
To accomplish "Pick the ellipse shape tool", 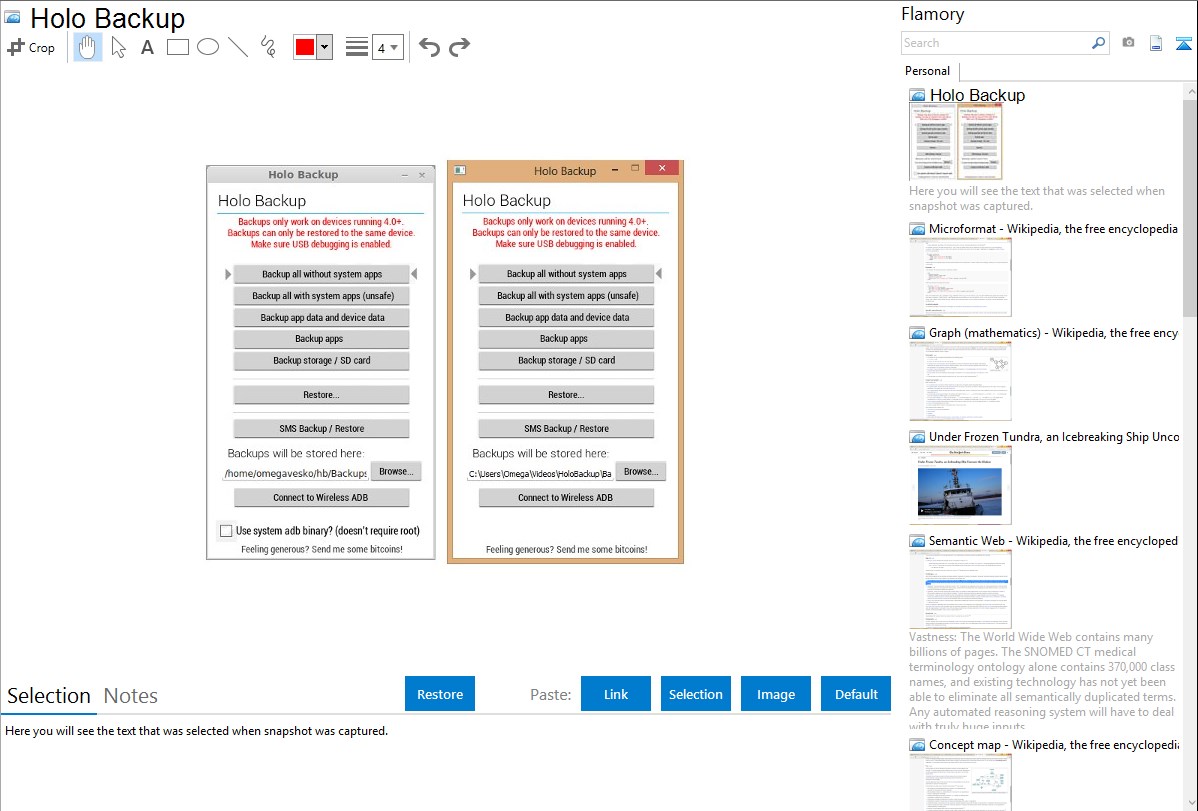I will coord(208,47).
